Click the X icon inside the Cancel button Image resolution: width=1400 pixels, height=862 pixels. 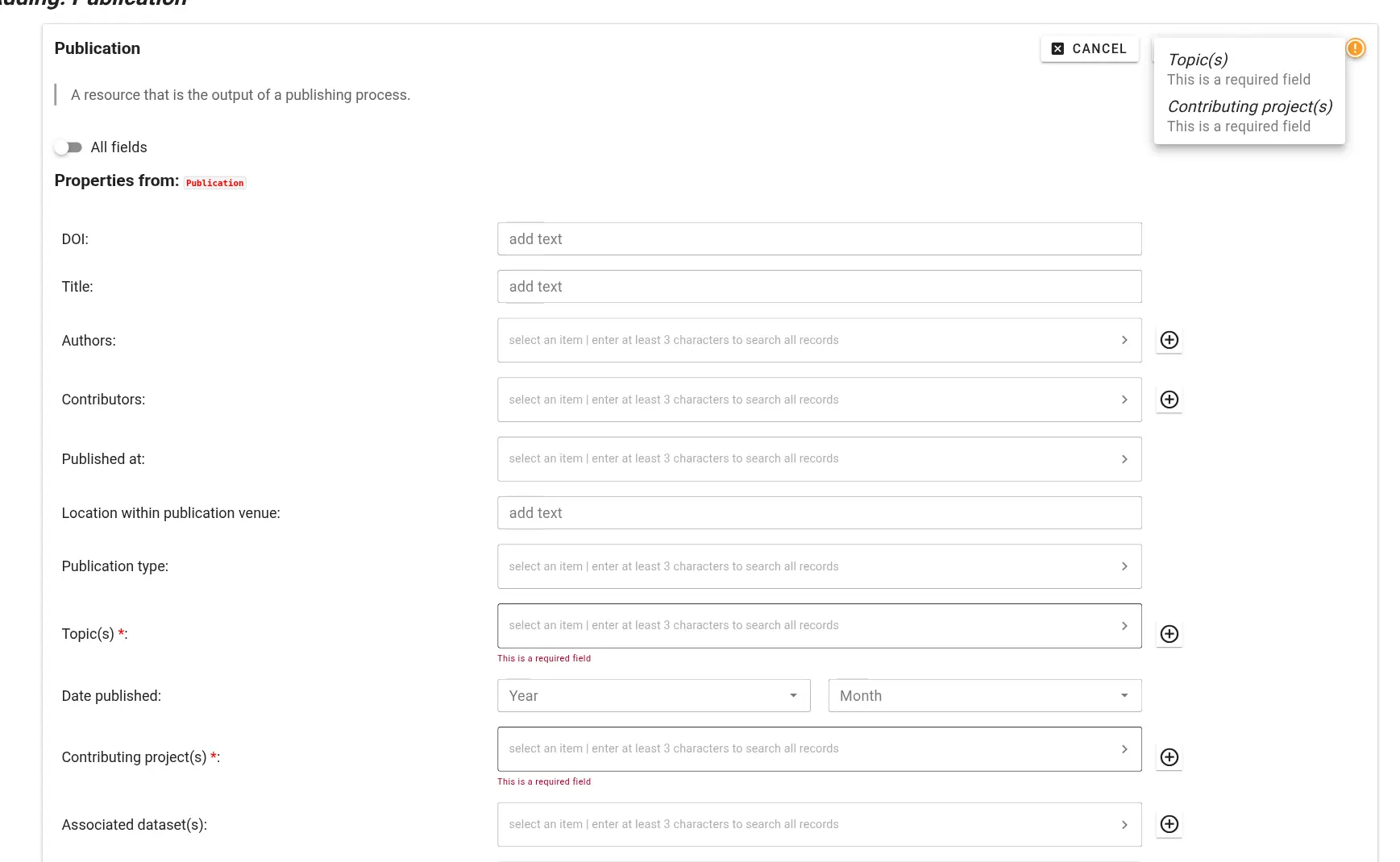pos(1057,48)
